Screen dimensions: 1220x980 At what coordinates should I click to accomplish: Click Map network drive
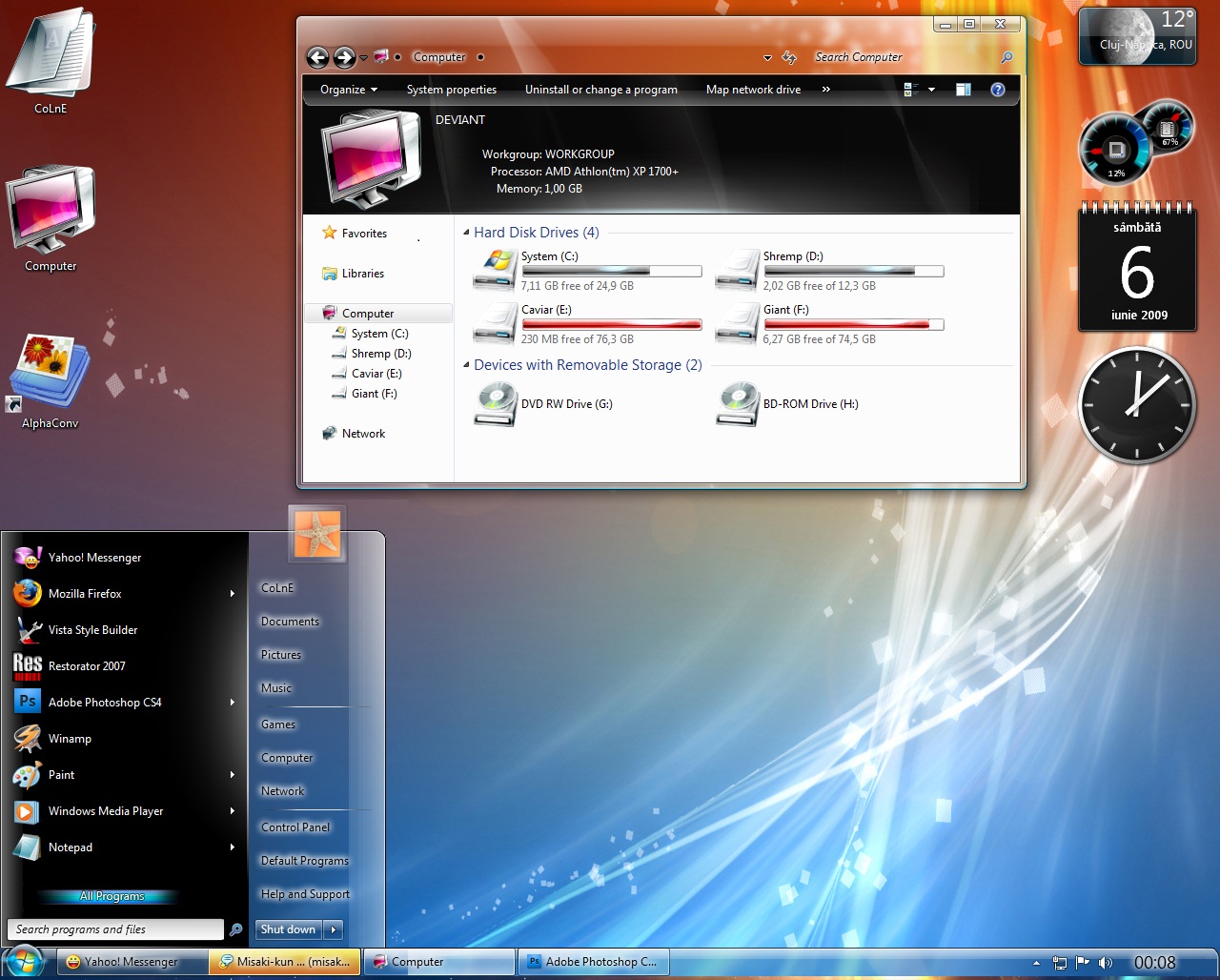click(753, 90)
